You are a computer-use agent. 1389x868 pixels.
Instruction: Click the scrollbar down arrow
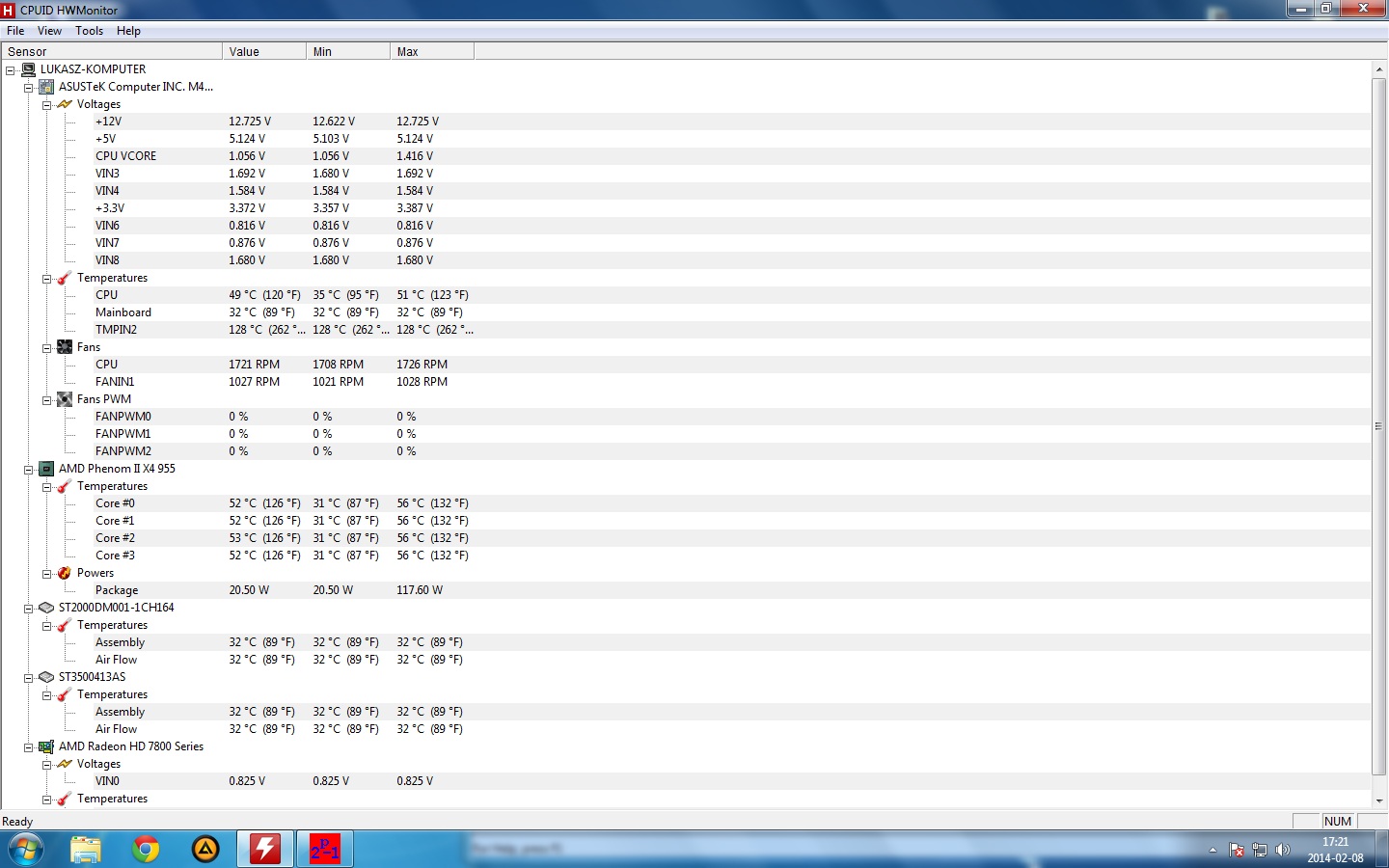point(1379,800)
